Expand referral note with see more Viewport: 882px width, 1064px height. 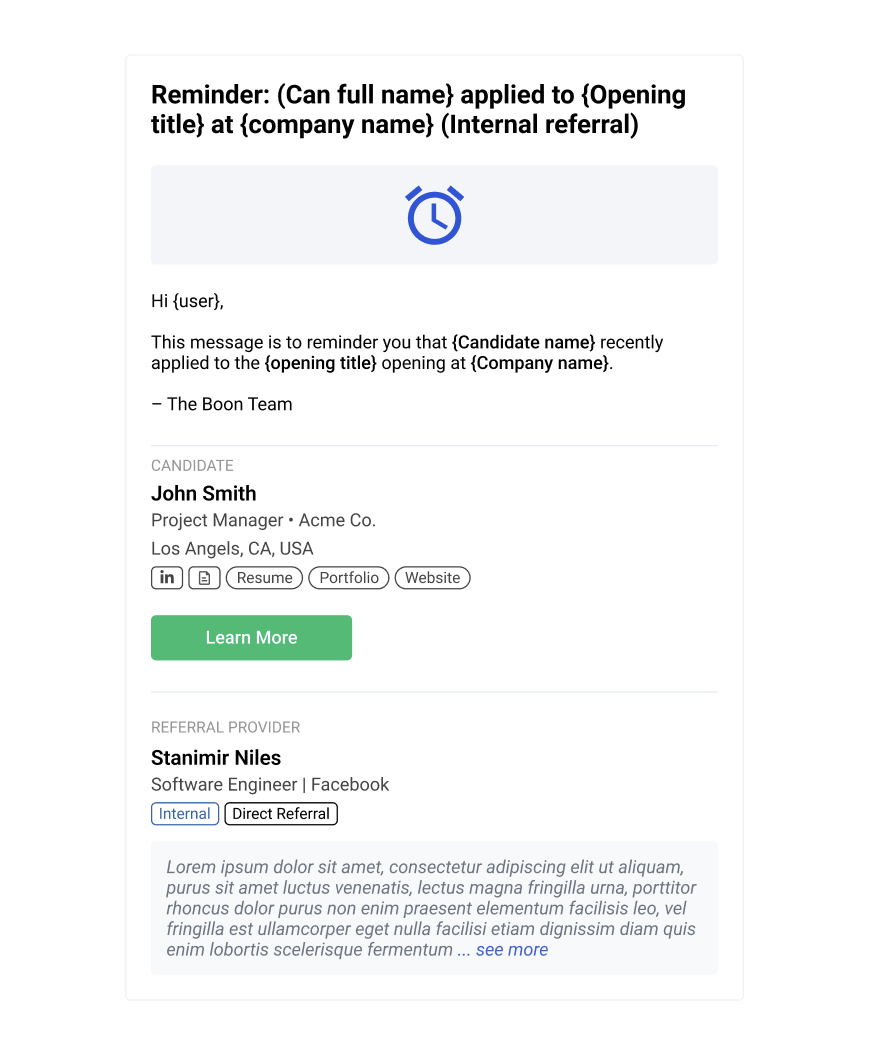(512, 949)
